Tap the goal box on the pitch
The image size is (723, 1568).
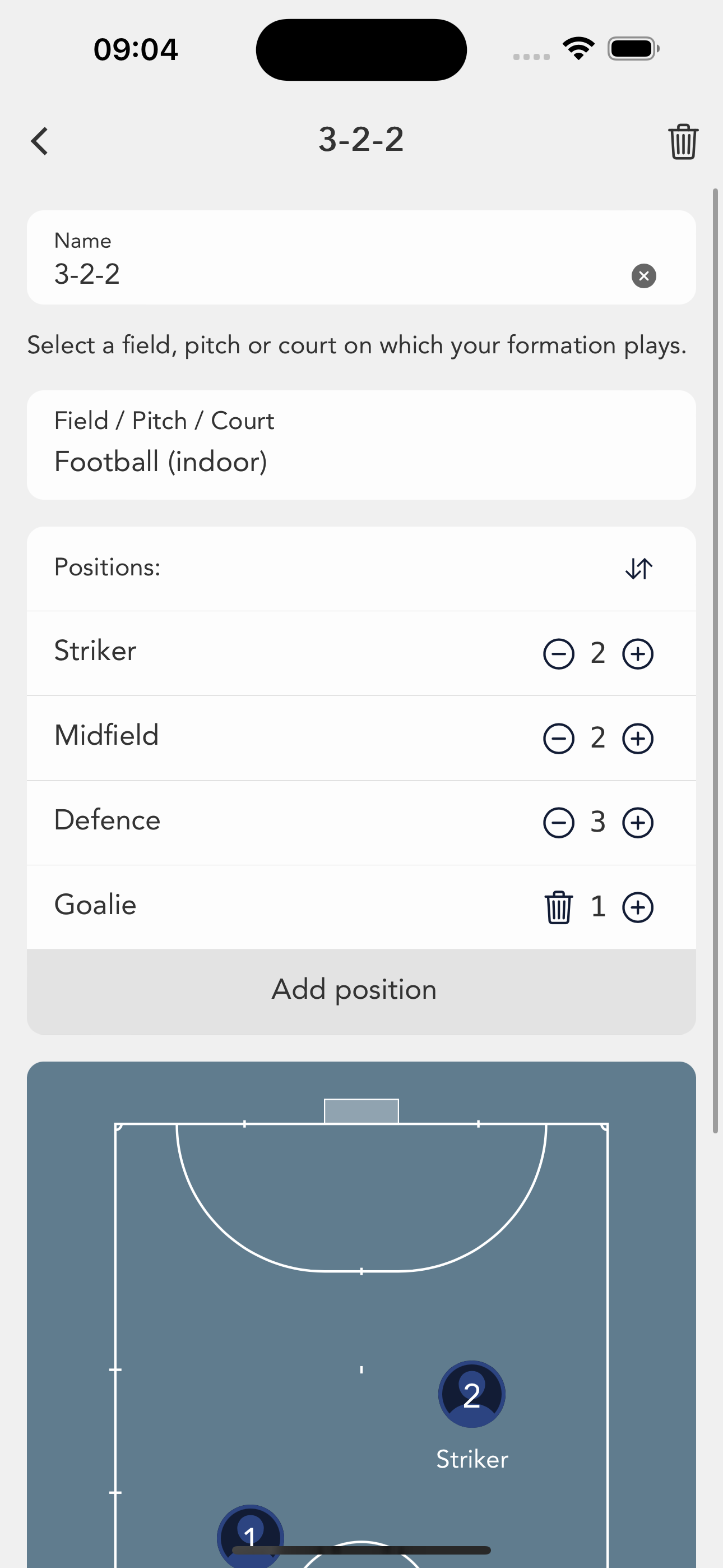pyautogui.click(x=361, y=1111)
